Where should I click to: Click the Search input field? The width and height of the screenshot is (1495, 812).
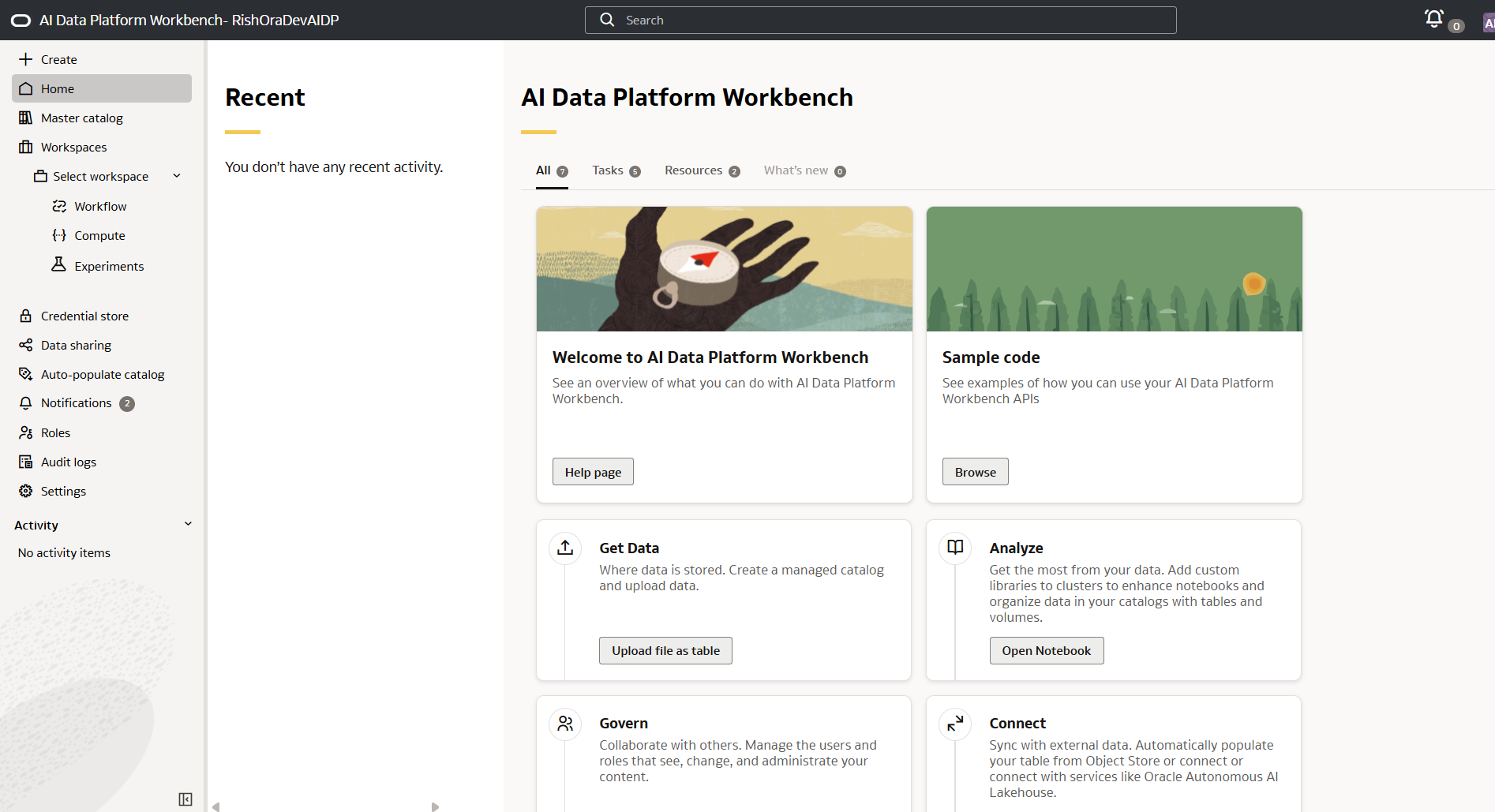click(880, 20)
